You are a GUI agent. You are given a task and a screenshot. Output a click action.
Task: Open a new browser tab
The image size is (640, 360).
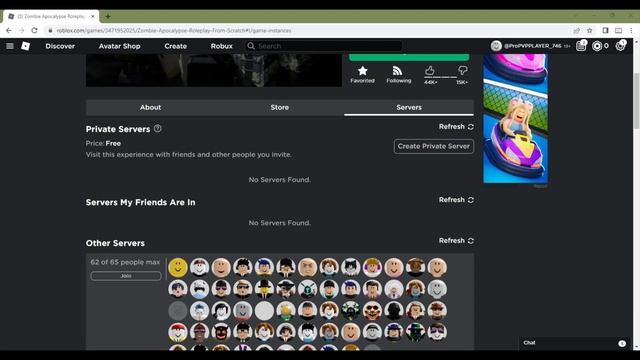tap(108, 16)
